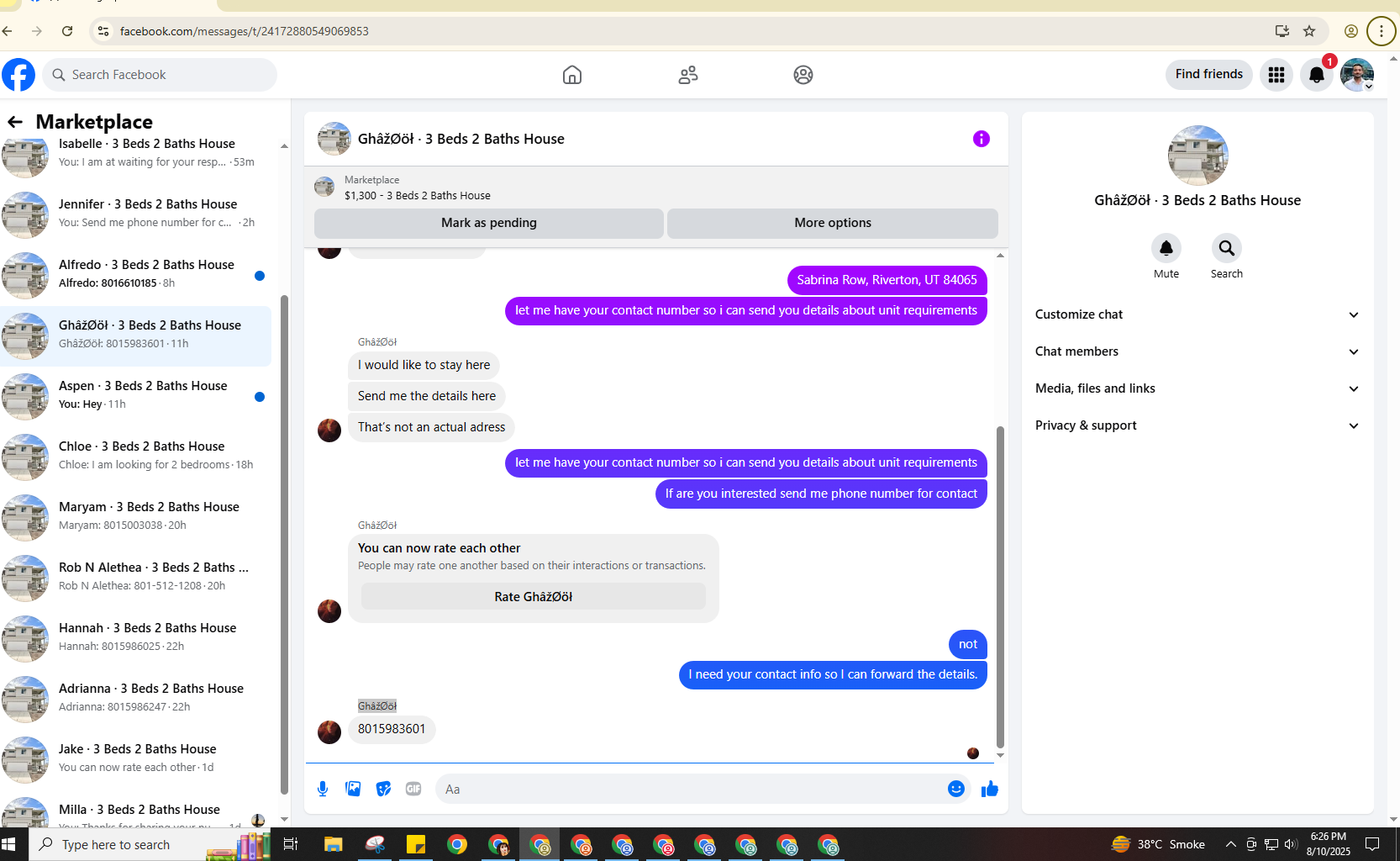Choose a GIF icon
1400x861 pixels.
pyautogui.click(x=413, y=789)
